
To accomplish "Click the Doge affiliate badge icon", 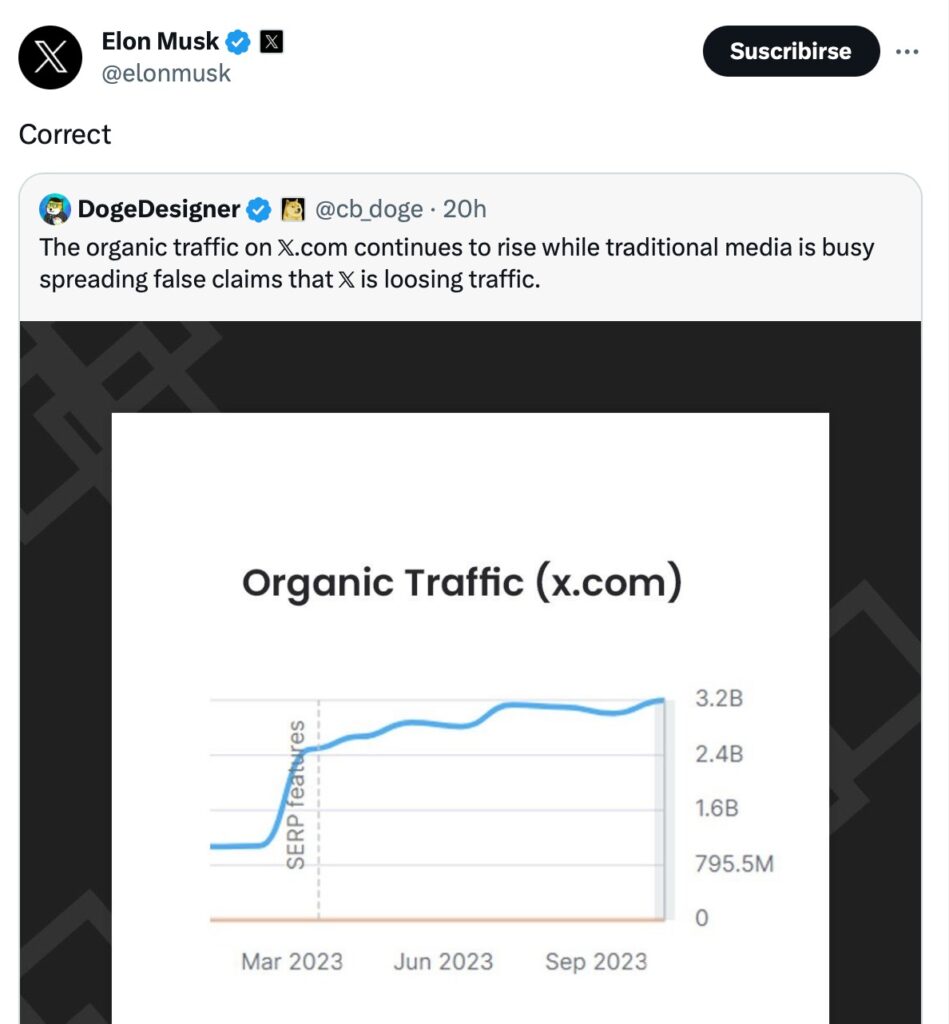I will tap(293, 209).
